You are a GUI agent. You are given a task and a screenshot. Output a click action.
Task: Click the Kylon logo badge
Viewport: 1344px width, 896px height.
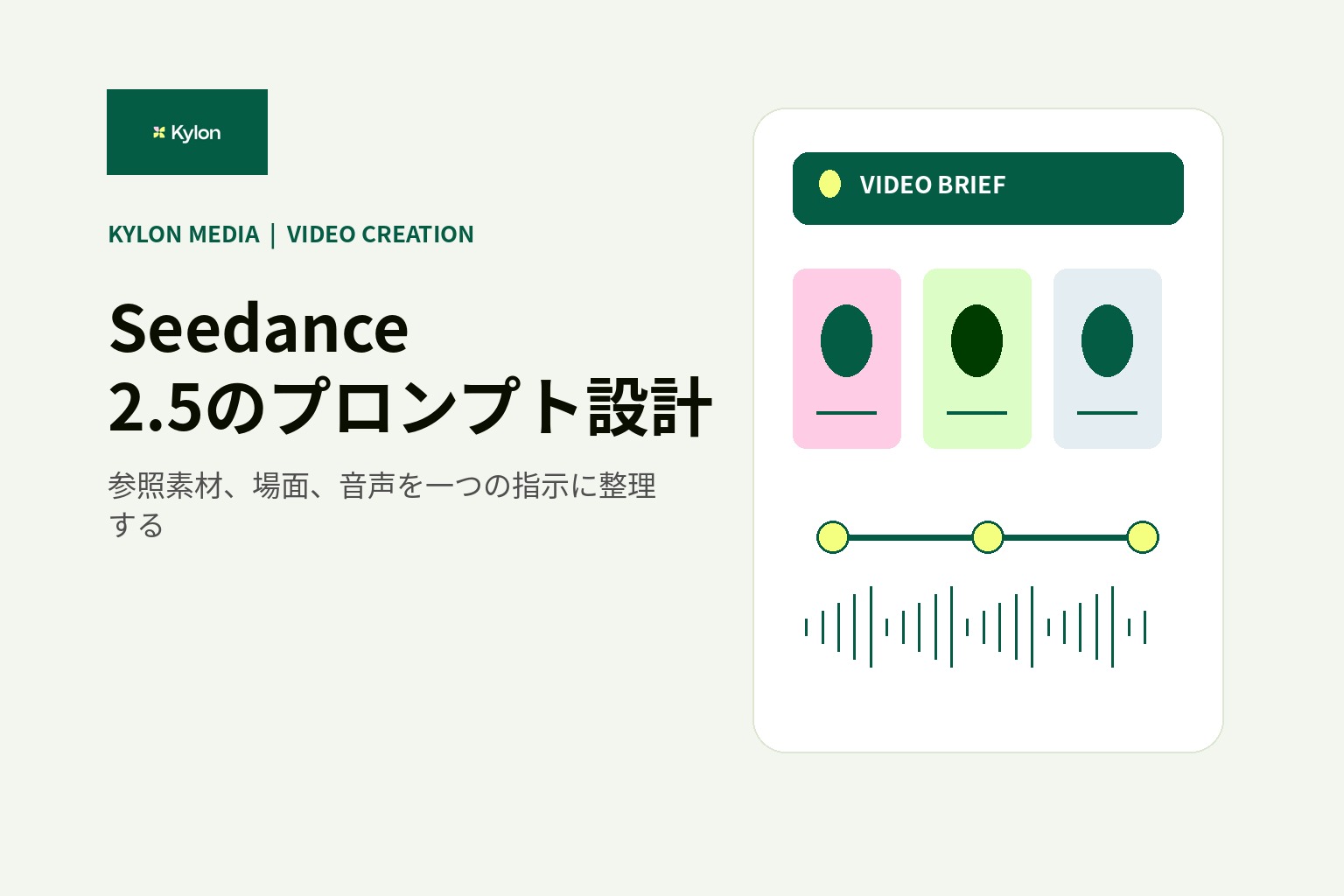coord(187,132)
